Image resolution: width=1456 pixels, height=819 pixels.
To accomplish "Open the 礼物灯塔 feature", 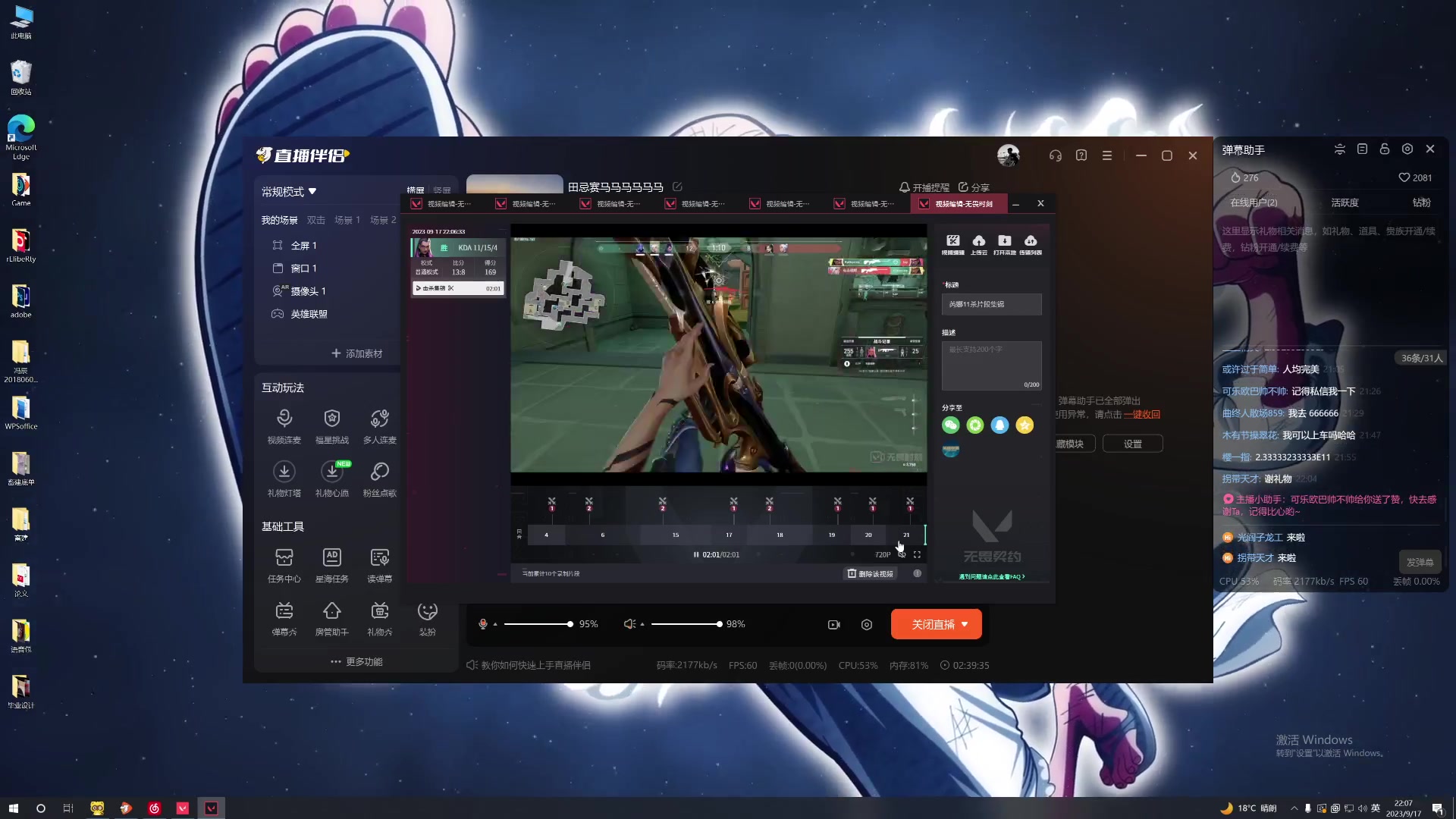I will pyautogui.click(x=284, y=479).
